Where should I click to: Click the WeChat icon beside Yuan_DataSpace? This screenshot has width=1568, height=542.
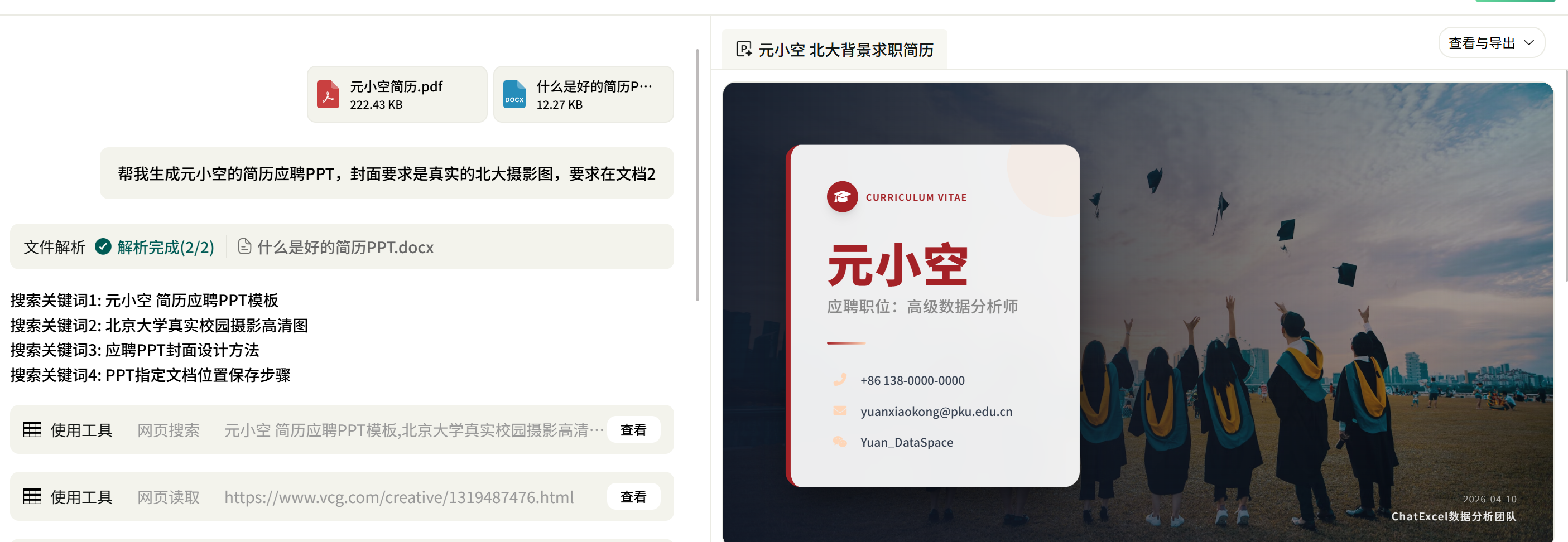[x=840, y=442]
